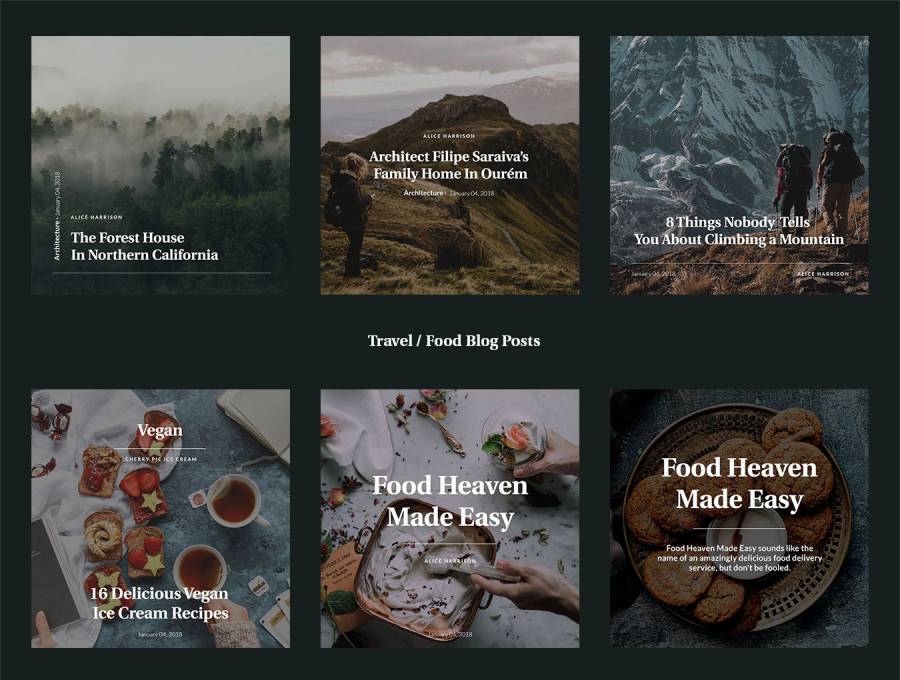Click January 04, 2018 date on mountain card
Image resolution: width=900 pixels, height=680 pixels.
[x=653, y=274]
